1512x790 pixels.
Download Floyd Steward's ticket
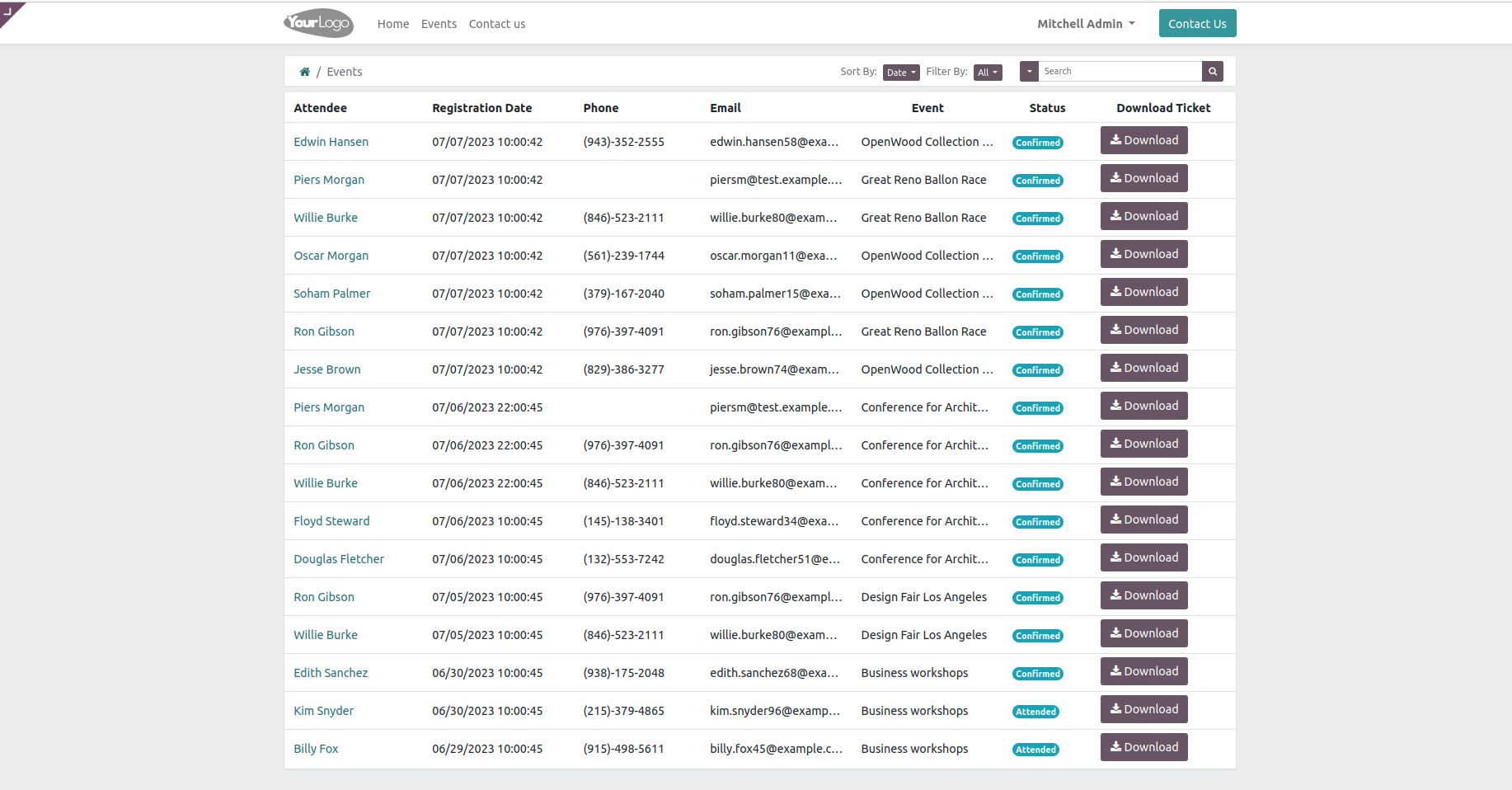click(1143, 520)
